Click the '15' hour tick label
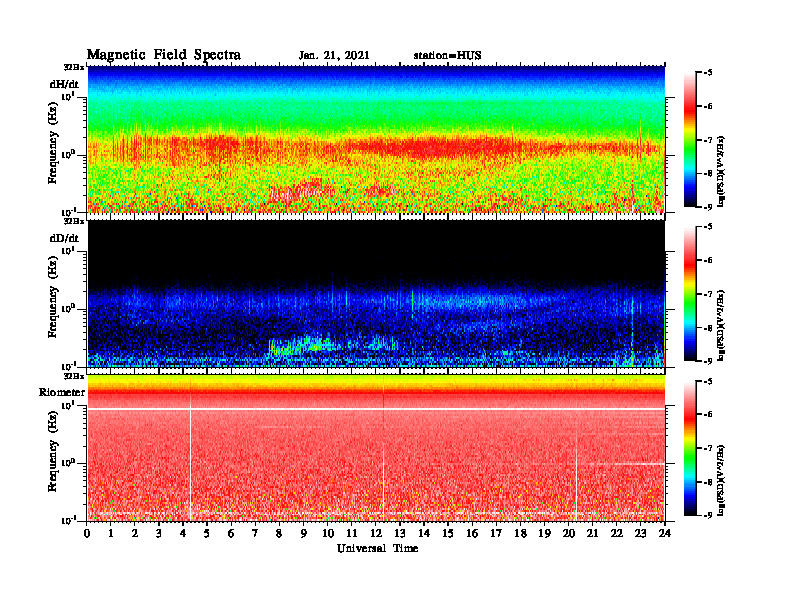 pyautogui.click(x=448, y=534)
